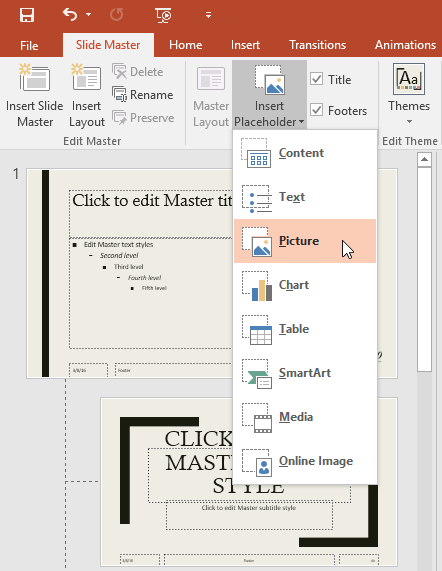The image size is (442, 571).
Task: Click the Table placeholder grid icon
Action: pyautogui.click(x=256, y=330)
